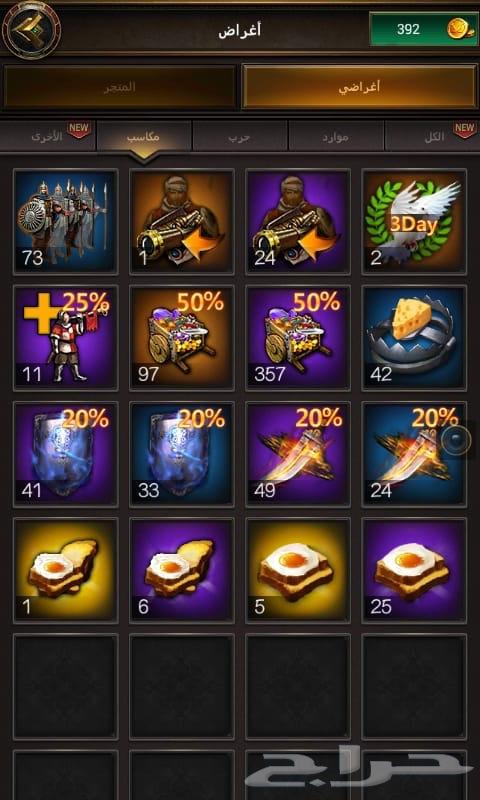Switch to the أغراضي tab
480x800 pixels.
pyautogui.click(x=359, y=87)
